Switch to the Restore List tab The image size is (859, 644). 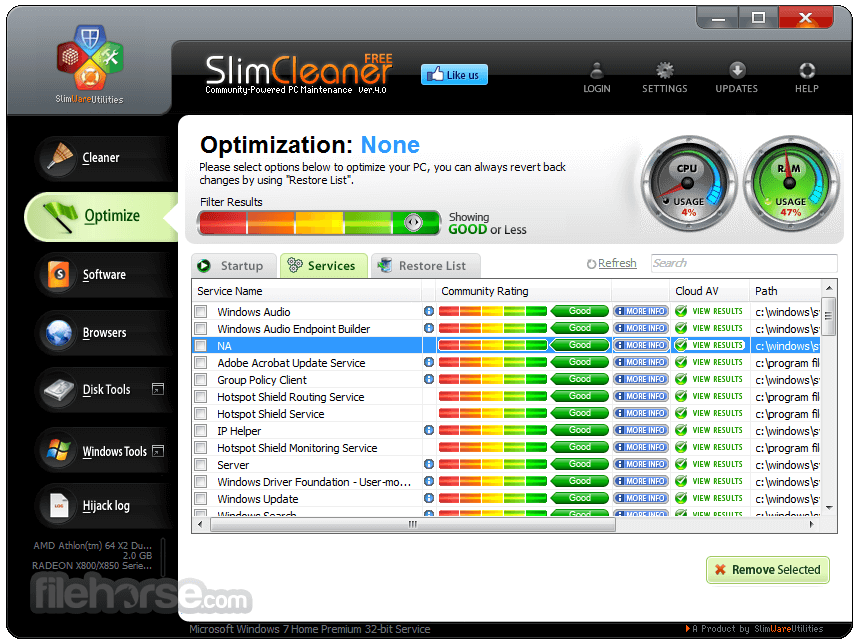pyautogui.click(x=426, y=266)
